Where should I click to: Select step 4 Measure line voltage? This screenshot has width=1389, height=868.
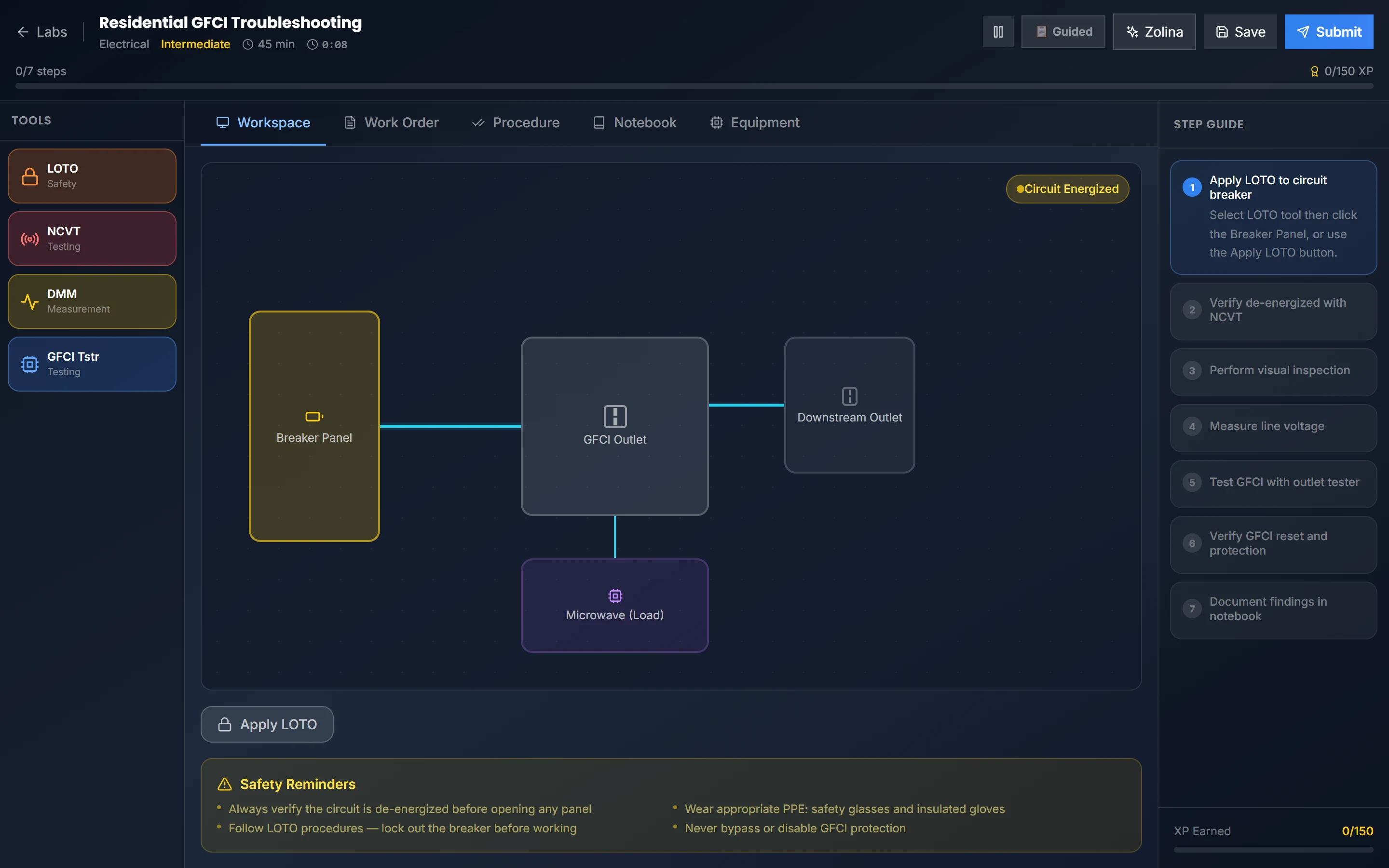pyautogui.click(x=1273, y=427)
